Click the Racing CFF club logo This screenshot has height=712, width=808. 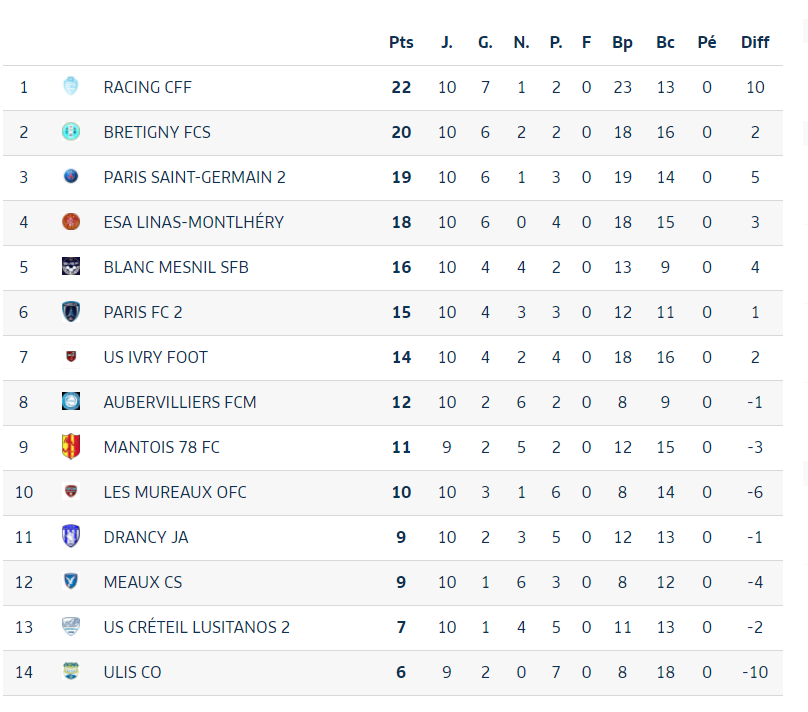point(71,87)
